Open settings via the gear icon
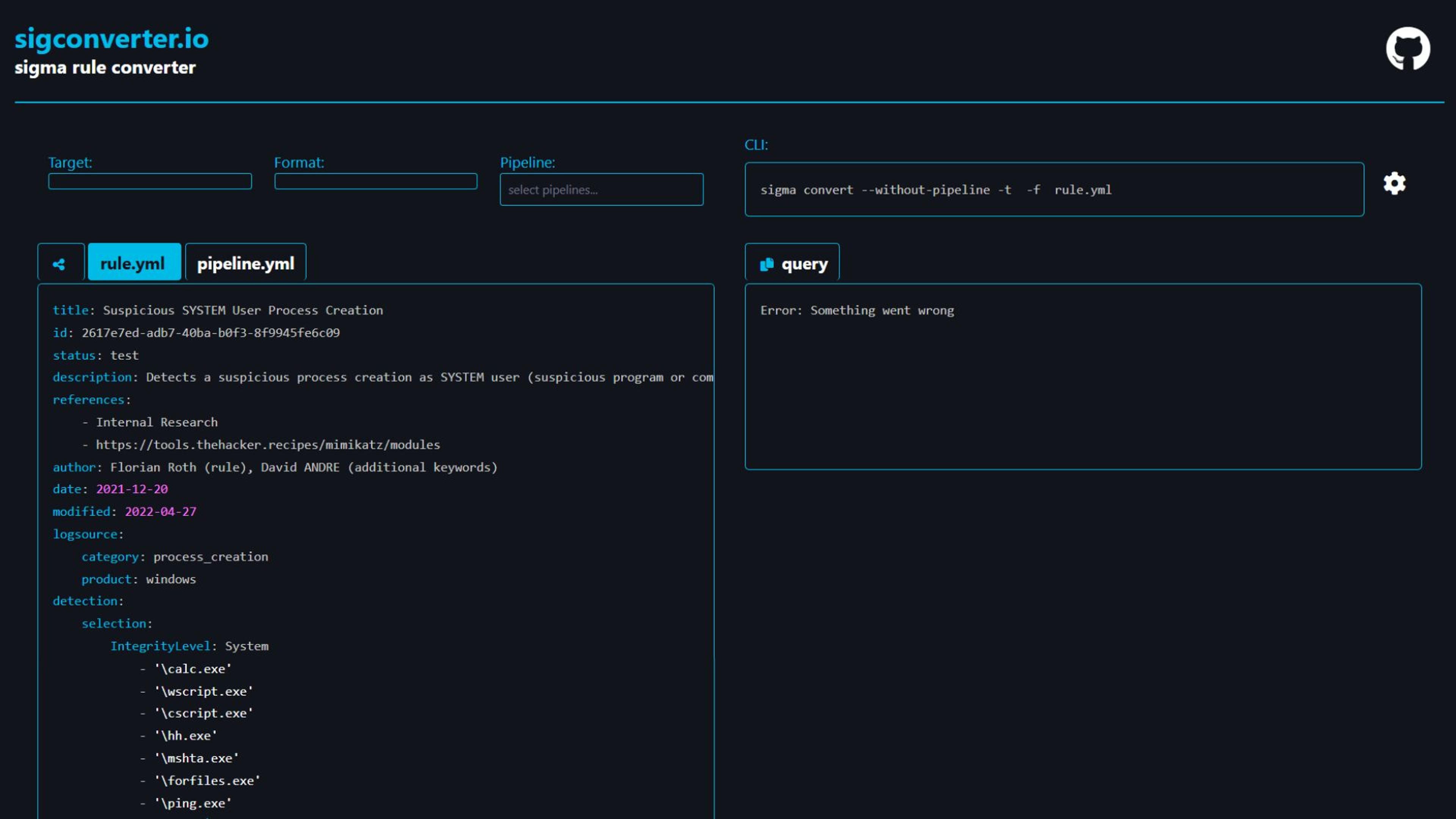1456x819 pixels. (x=1395, y=183)
